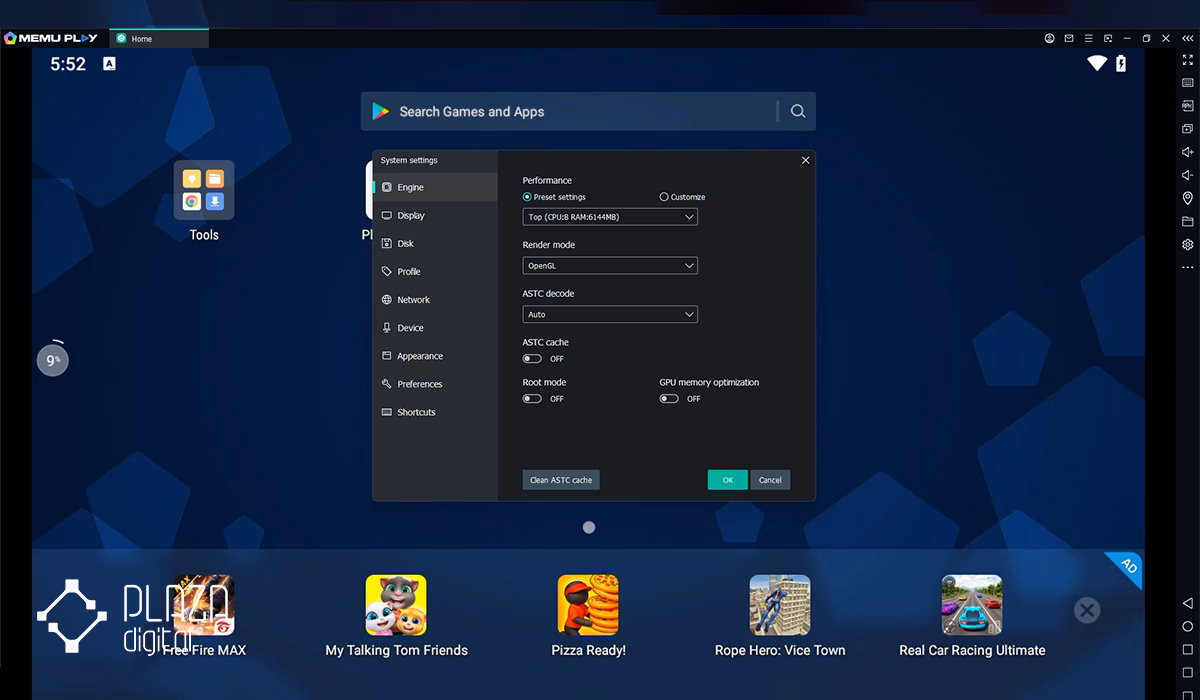This screenshot has height=700, width=1200.
Task: Open the Appearance settings tab
Action: pyautogui.click(x=435, y=356)
